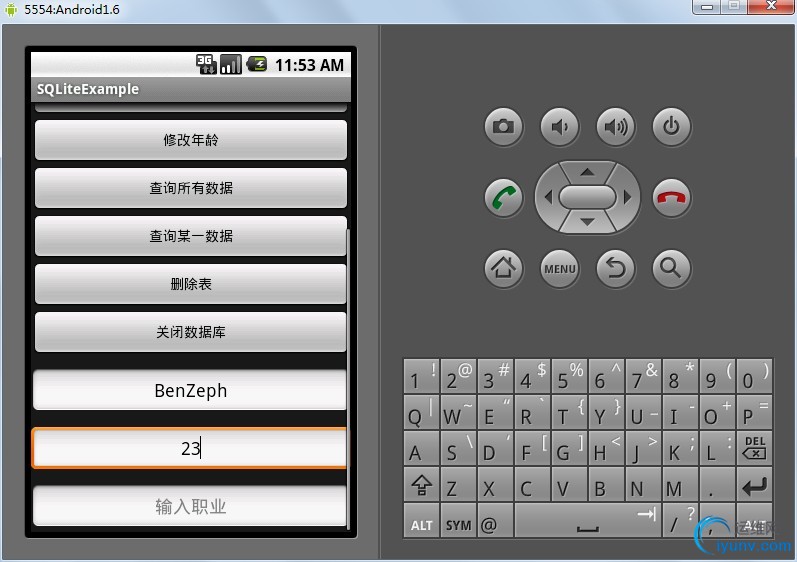The width and height of the screenshot is (797, 562).
Task: Click the P key
Action: click(754, 411)
